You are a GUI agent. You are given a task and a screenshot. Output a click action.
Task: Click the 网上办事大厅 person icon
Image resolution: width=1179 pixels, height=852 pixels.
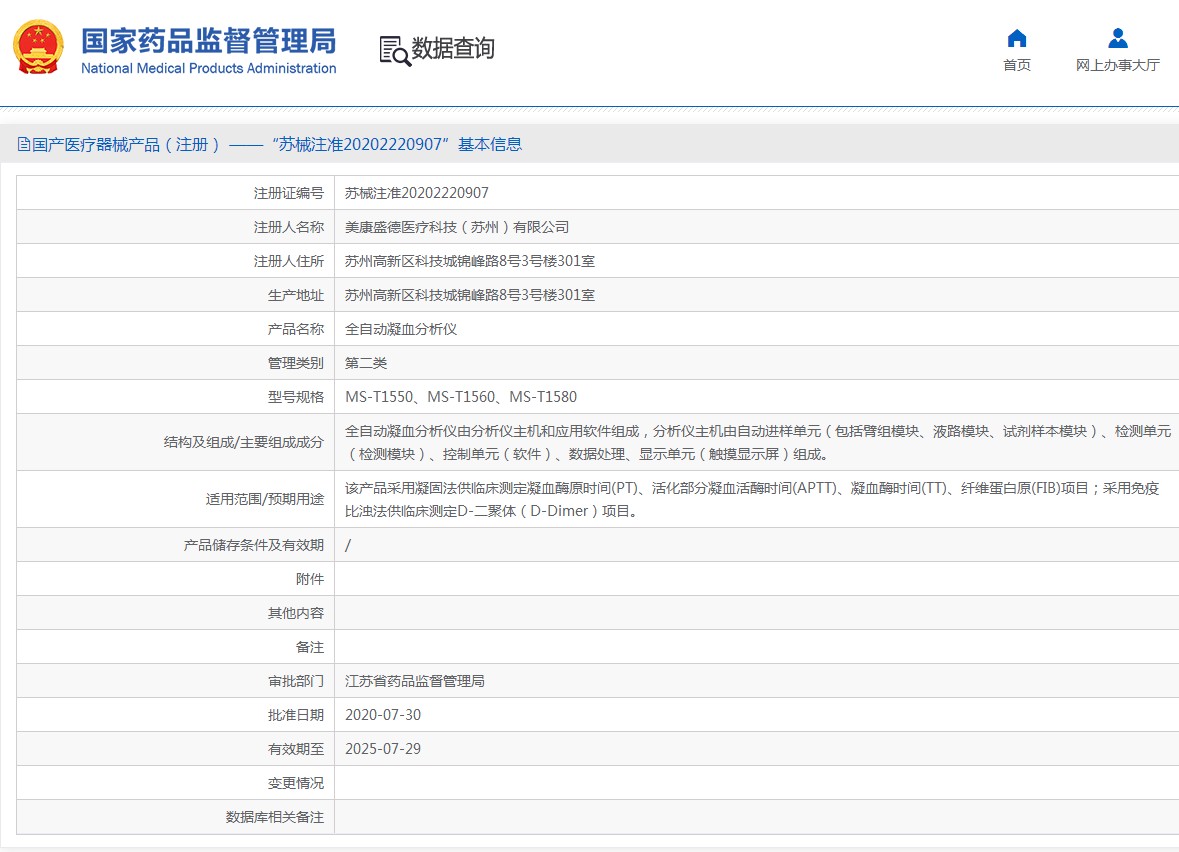[1117, 39]
